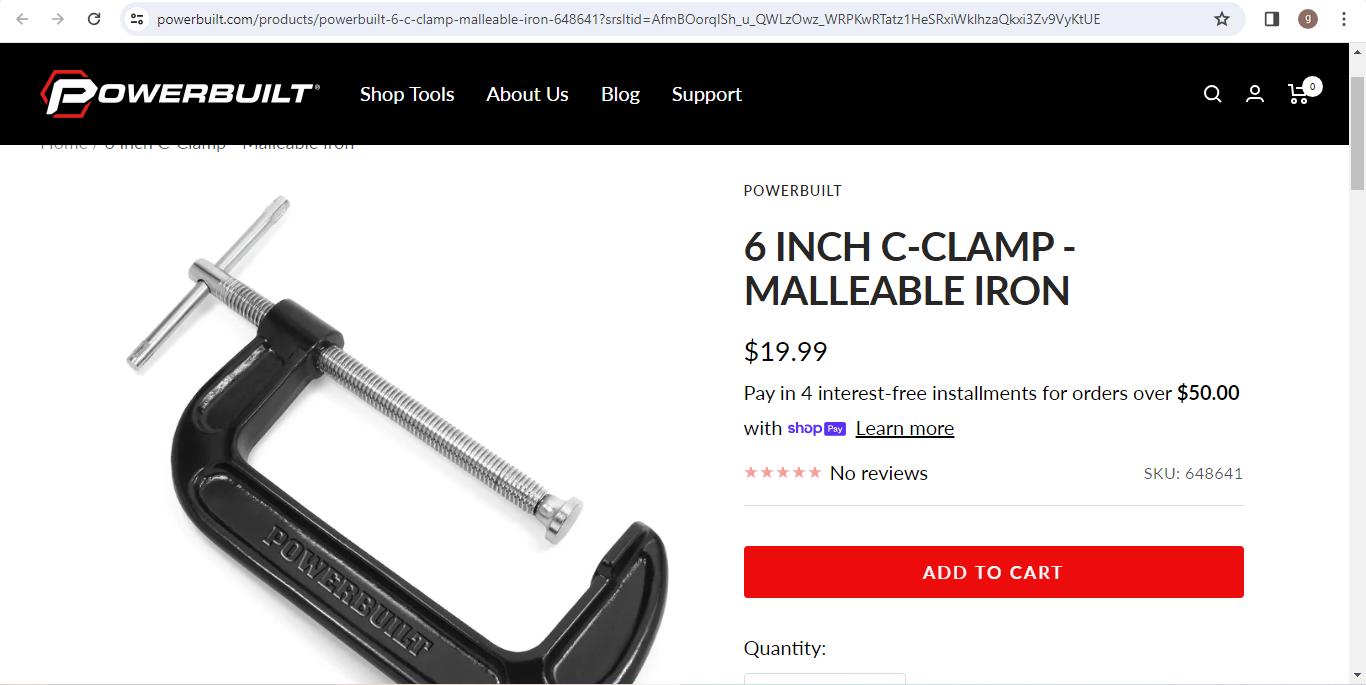Screen dimensions: 1366x685
Task: Open the Shop Tools menu
Action: [407, 94]
